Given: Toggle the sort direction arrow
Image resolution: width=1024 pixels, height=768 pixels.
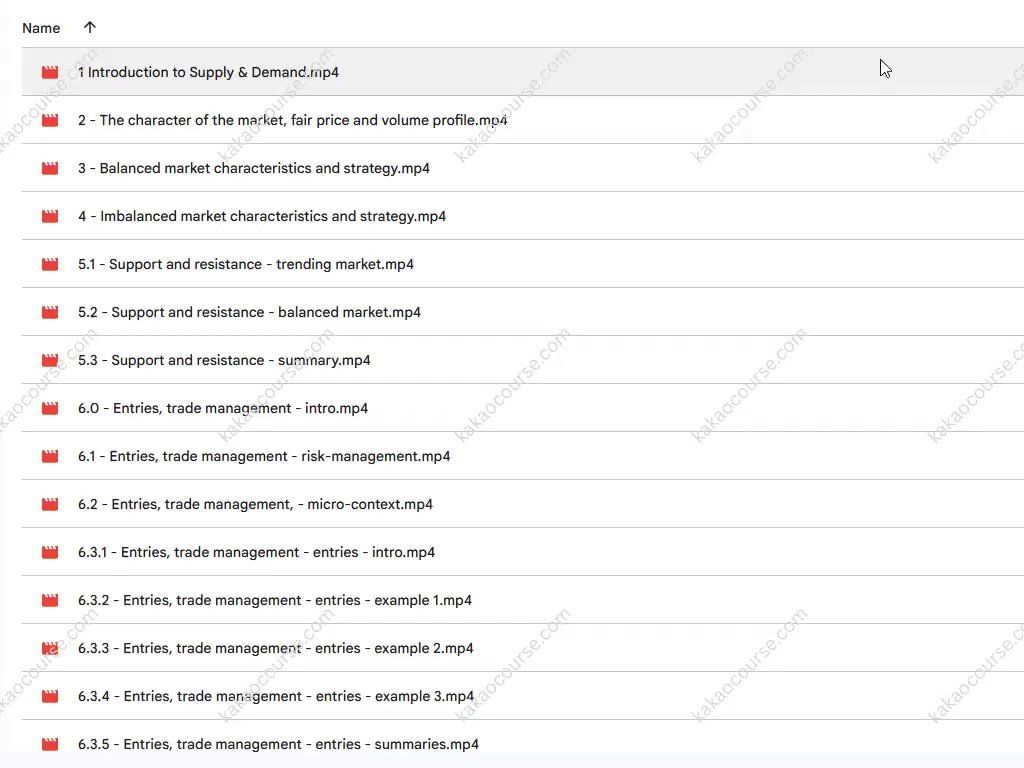Looking at the screenshot, I should [x=90, y=28].
